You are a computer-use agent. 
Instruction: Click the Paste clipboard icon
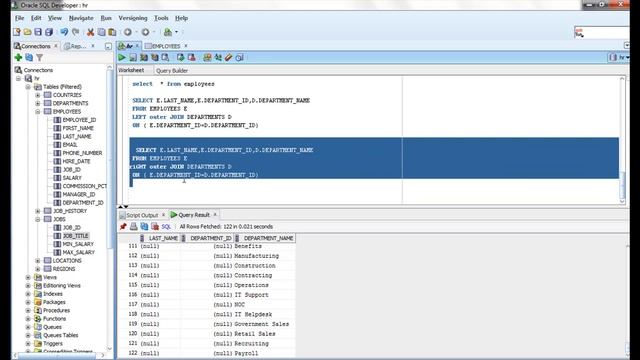112,32
